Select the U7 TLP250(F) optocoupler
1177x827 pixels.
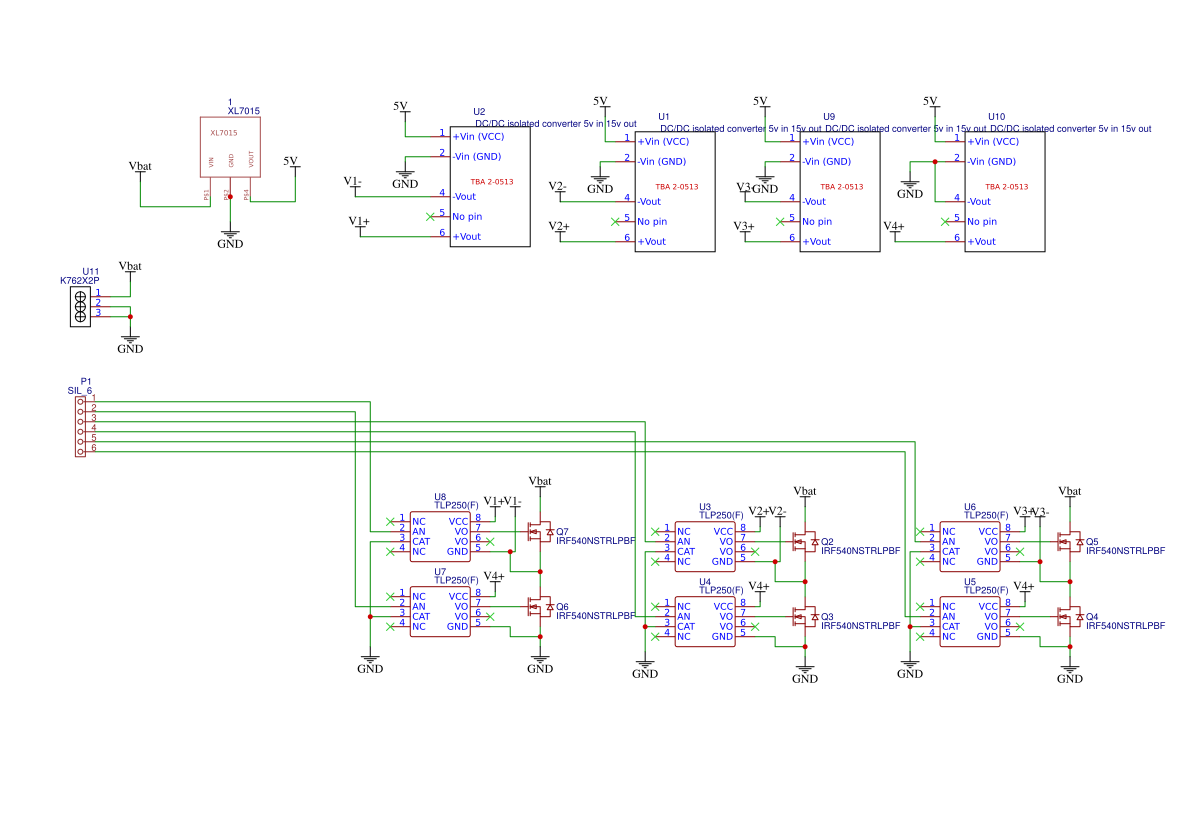coord(440,611)
